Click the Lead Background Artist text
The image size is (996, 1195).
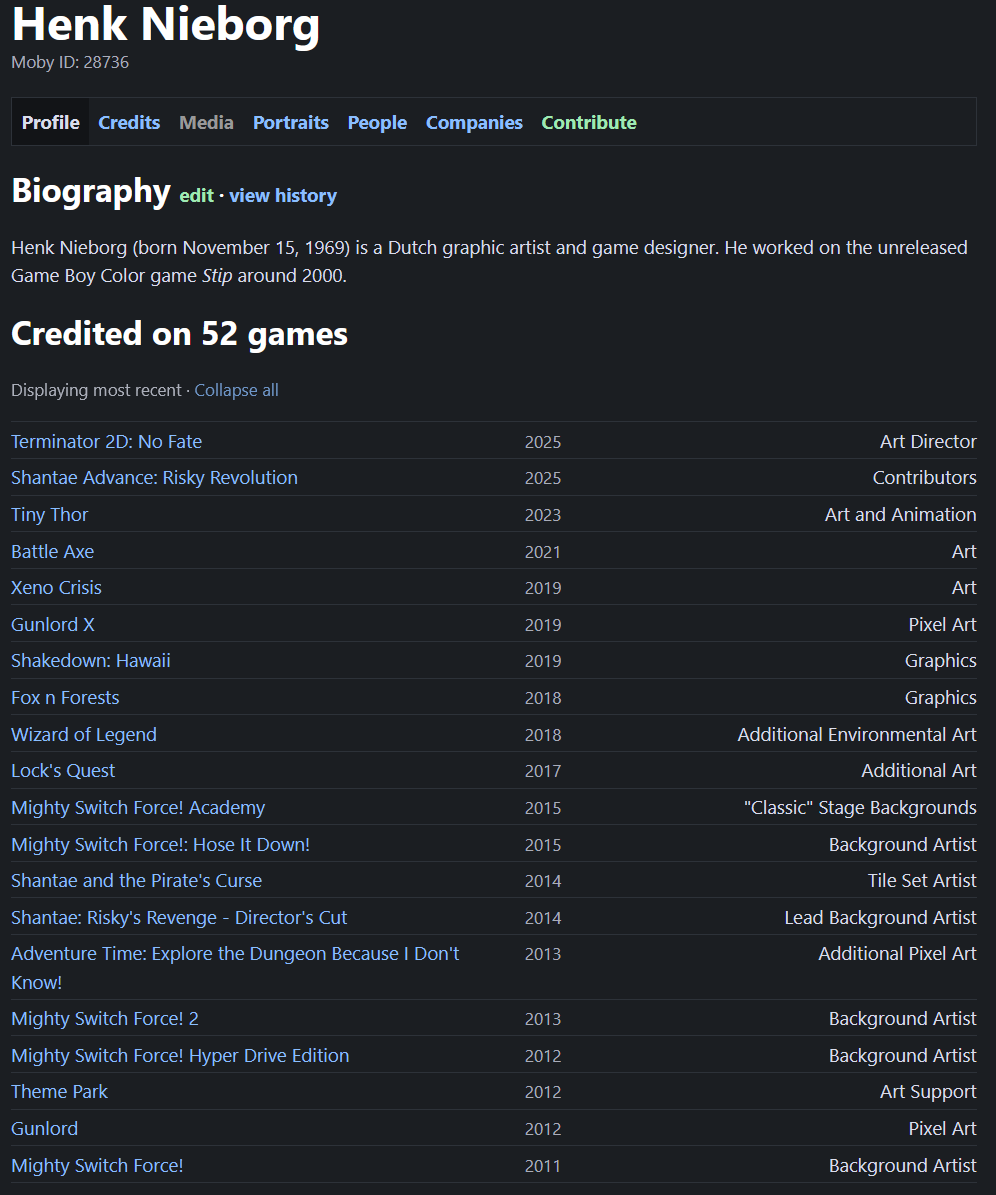pos(881,917)
